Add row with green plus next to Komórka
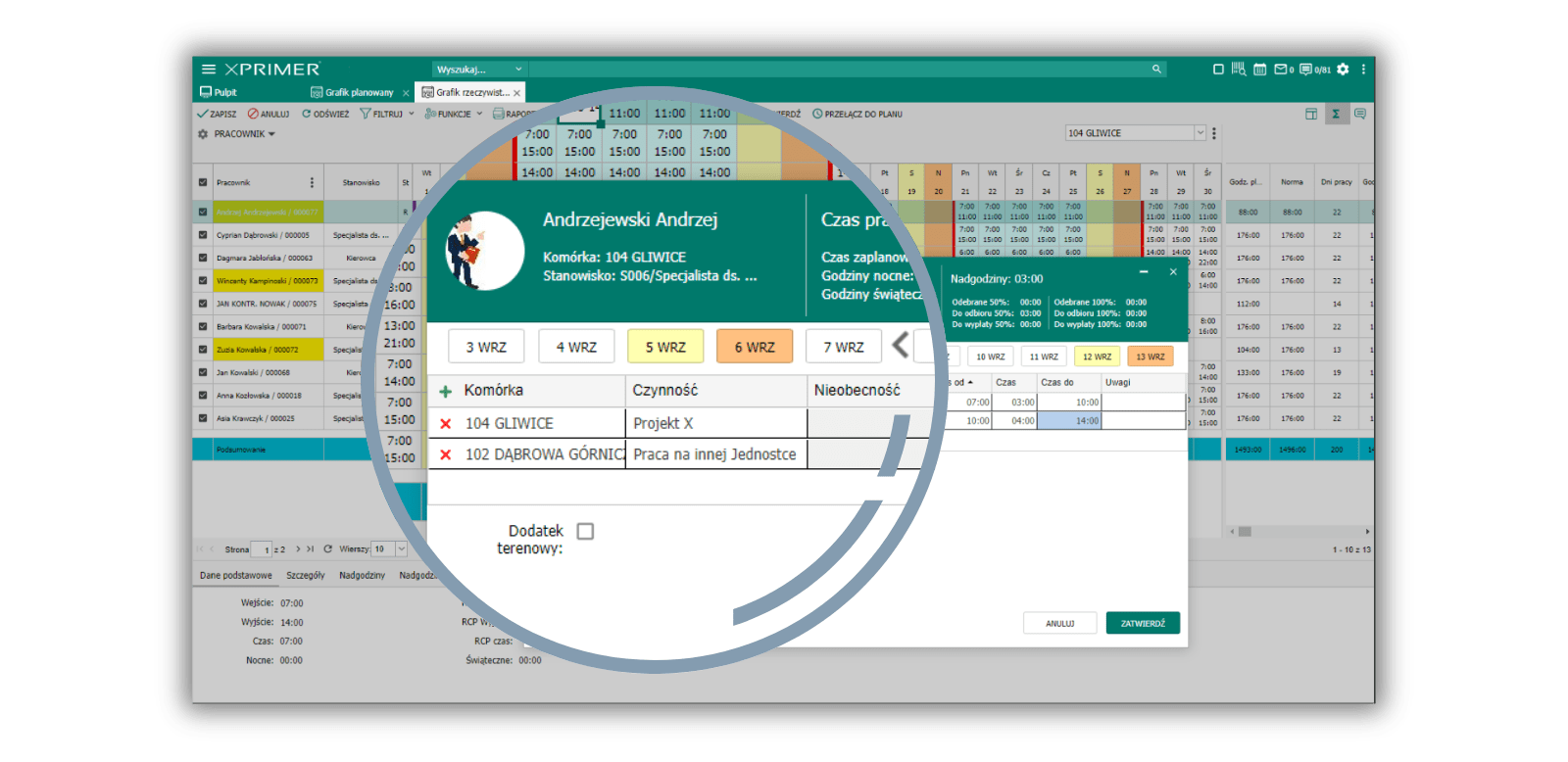 (x=445, y=391)
